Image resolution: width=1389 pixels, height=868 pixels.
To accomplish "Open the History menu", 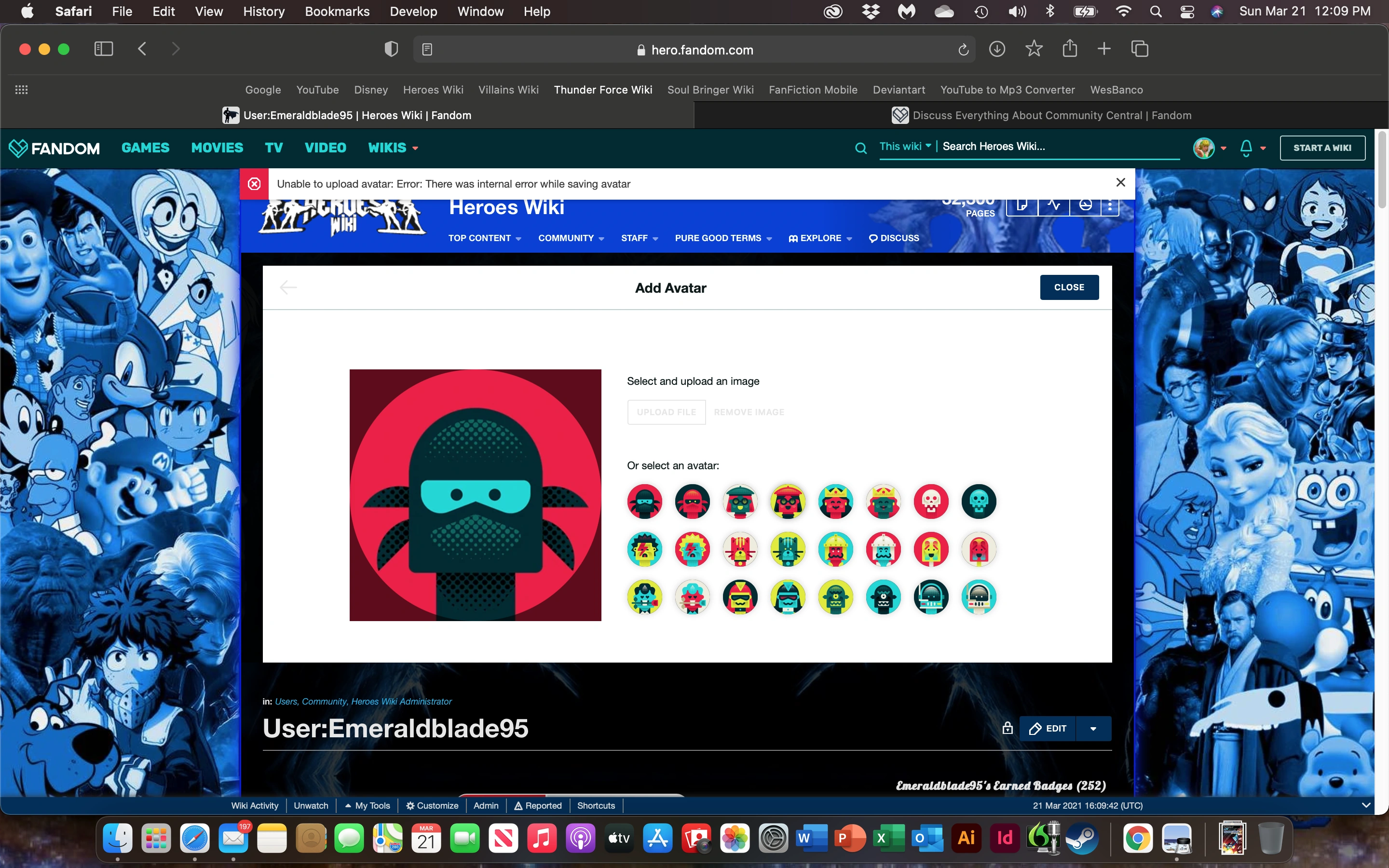I will tap(263, 12).
